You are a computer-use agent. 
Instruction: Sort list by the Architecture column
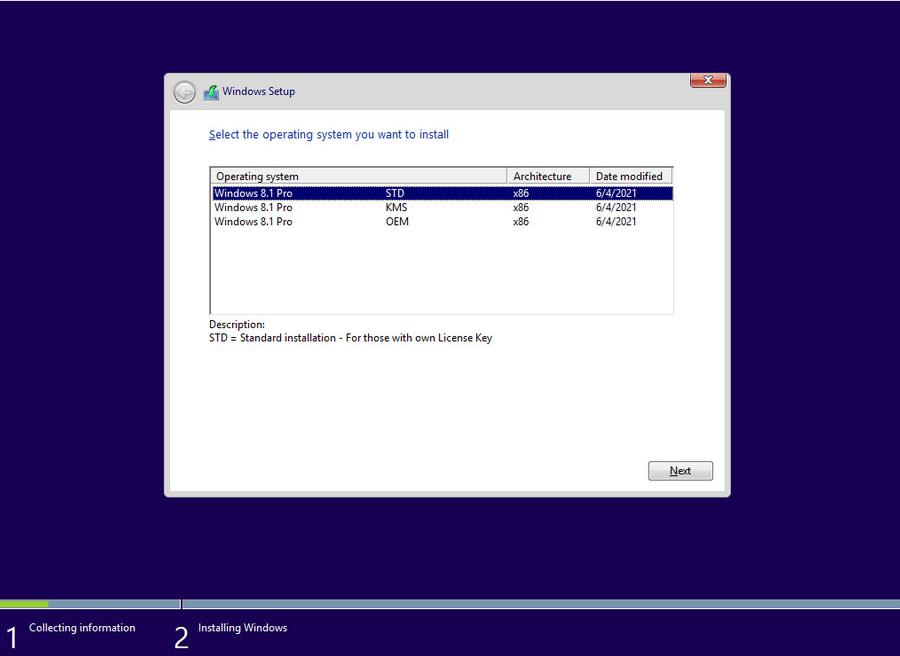(x=545, y=175)
